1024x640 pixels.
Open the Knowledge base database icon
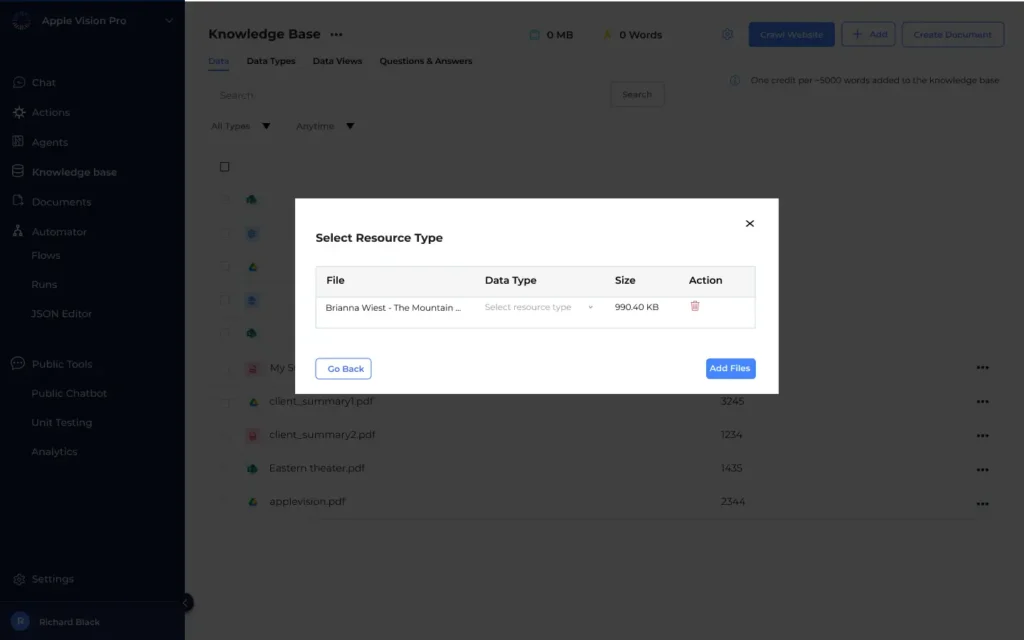(18, 172)
